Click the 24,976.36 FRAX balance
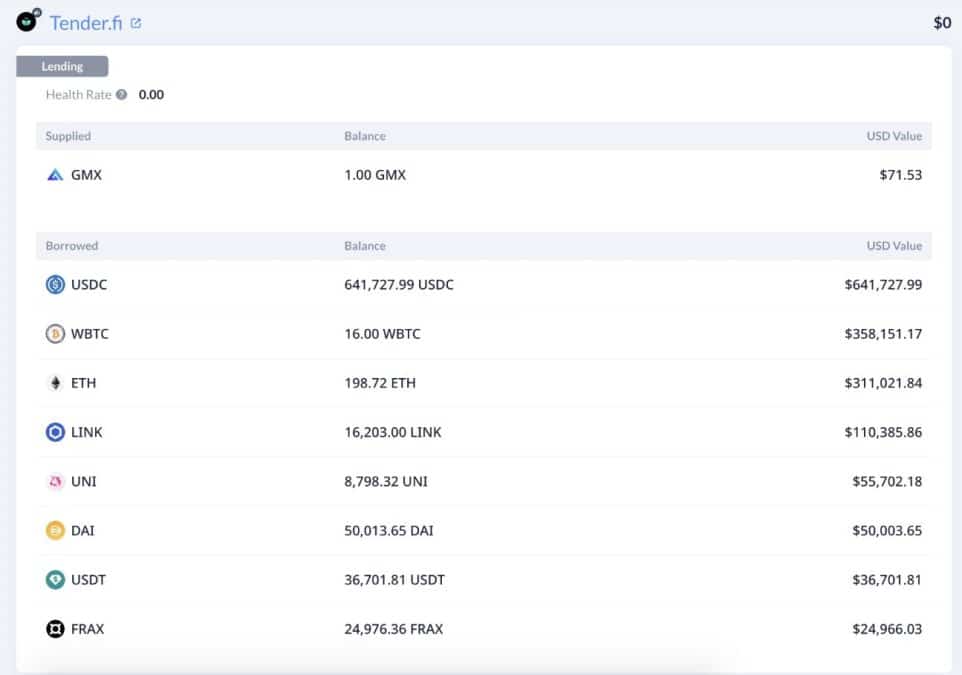The height and width of the screenshot is (675, 962). click(x=393, y=629)
